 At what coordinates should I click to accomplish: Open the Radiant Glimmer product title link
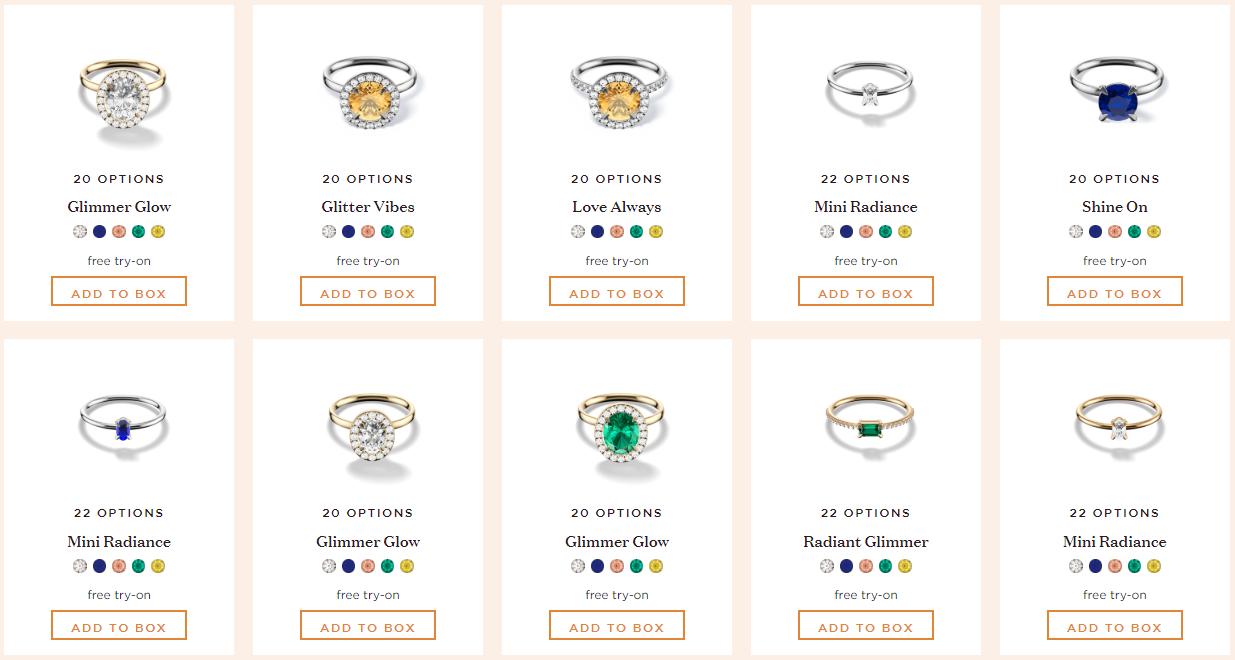click(866, 542)
